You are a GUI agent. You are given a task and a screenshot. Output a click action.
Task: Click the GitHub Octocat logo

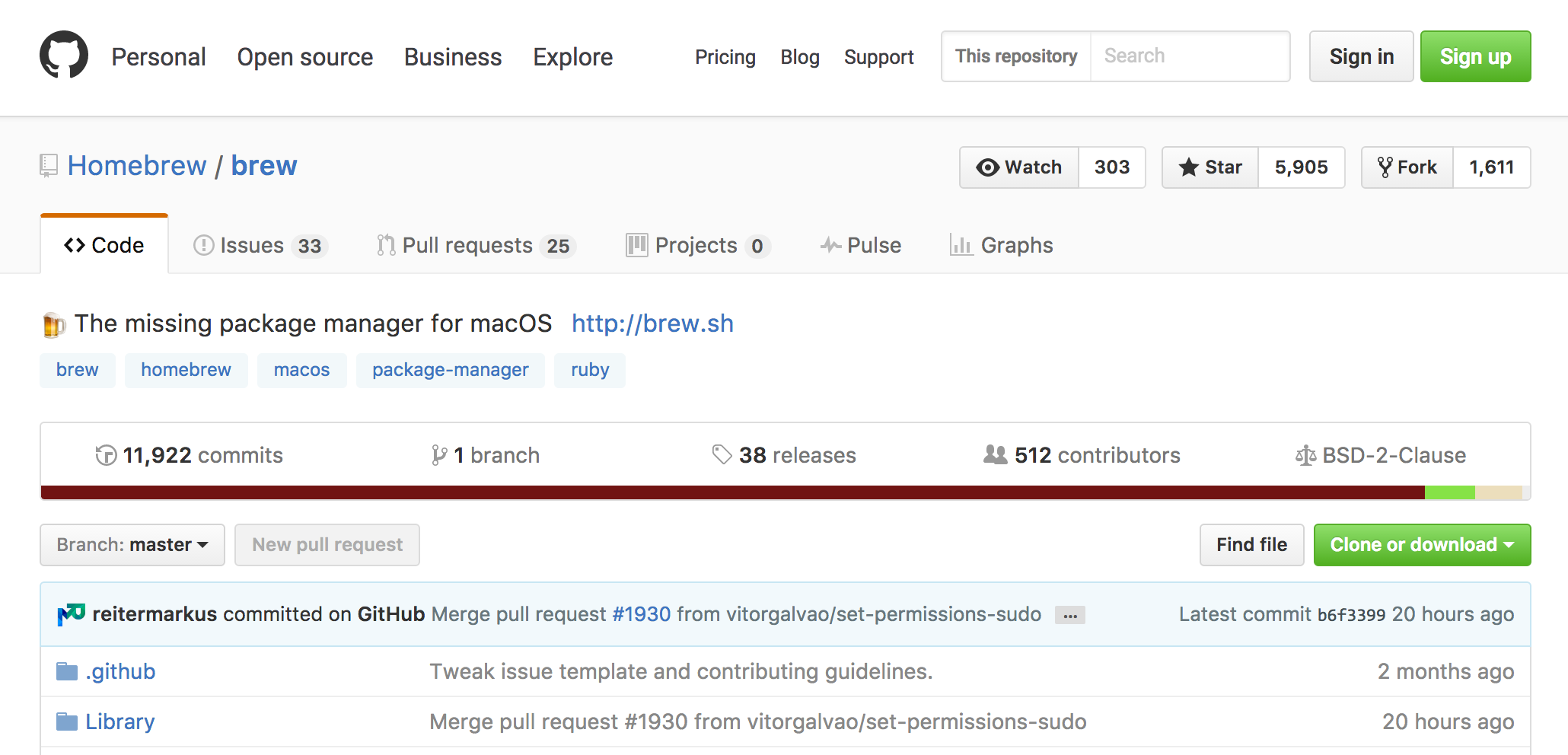point(64,55)
